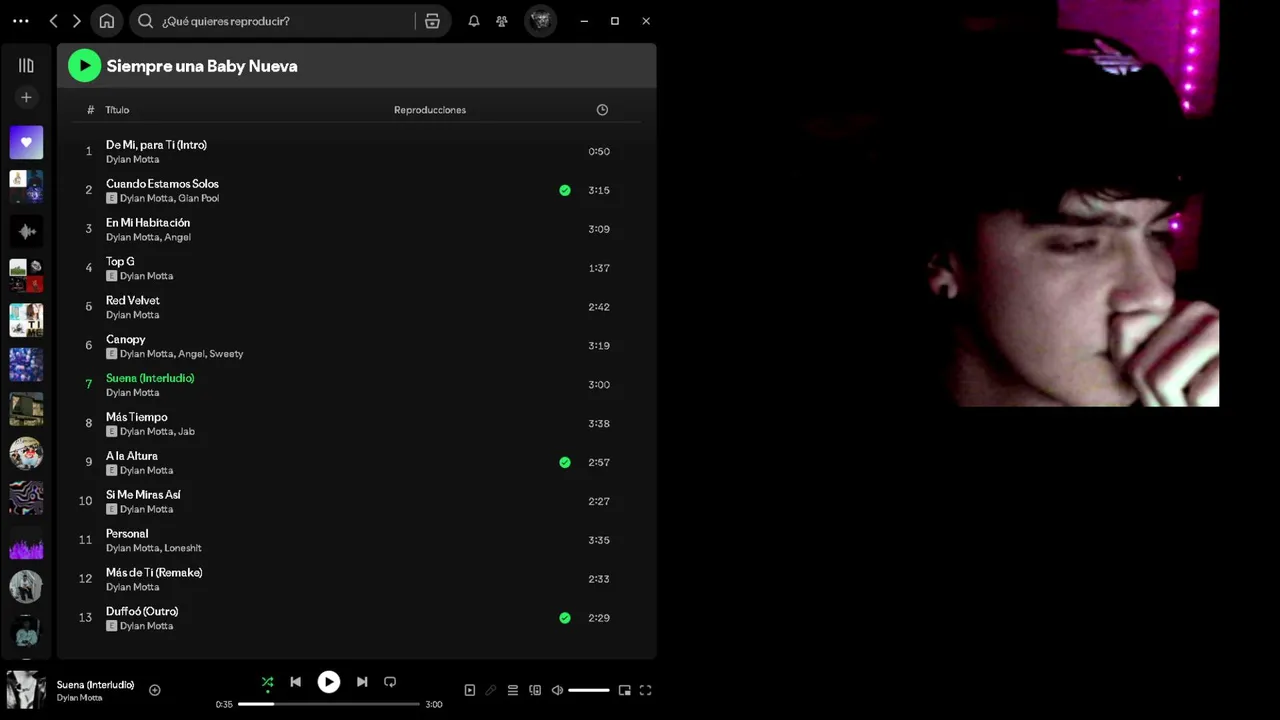Click the magnifier search icon
The image size is (1280, 720).
145,21
